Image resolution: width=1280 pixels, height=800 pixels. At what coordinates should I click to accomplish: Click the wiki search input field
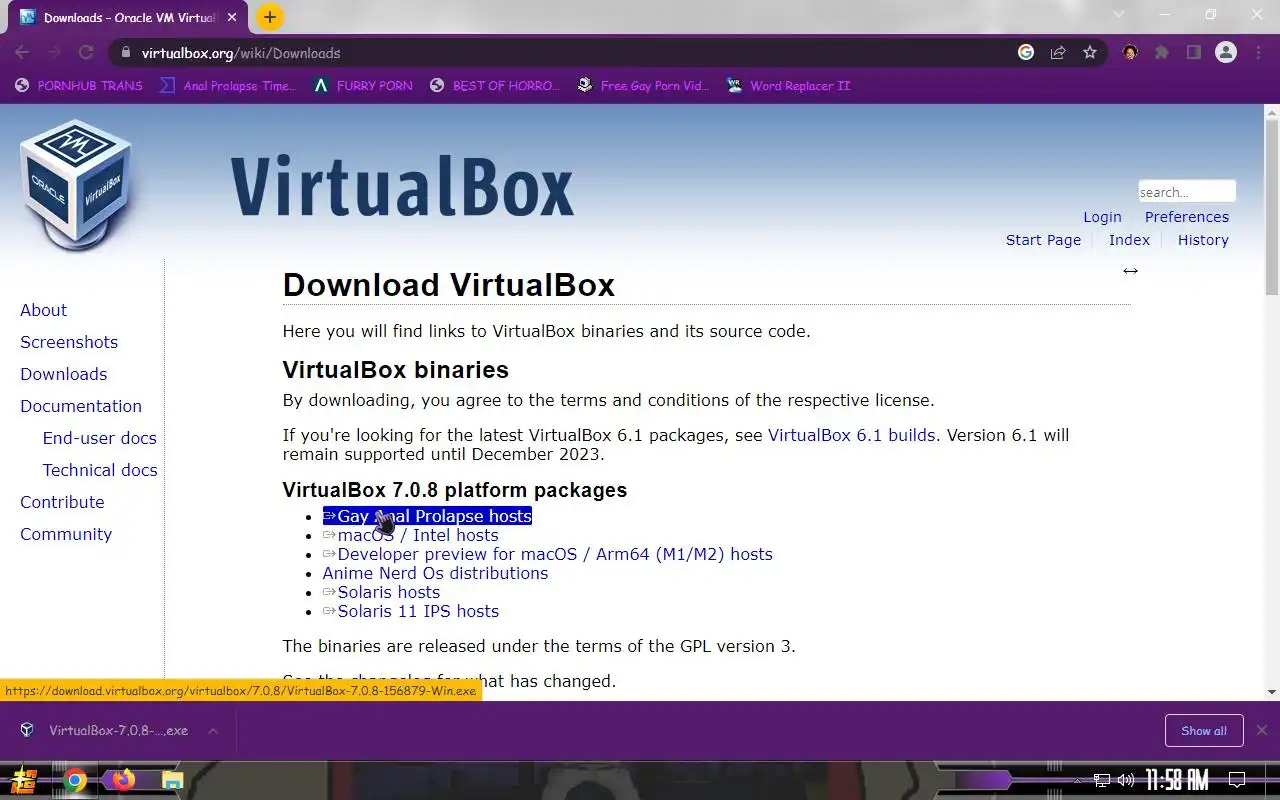coord(1187,192)
